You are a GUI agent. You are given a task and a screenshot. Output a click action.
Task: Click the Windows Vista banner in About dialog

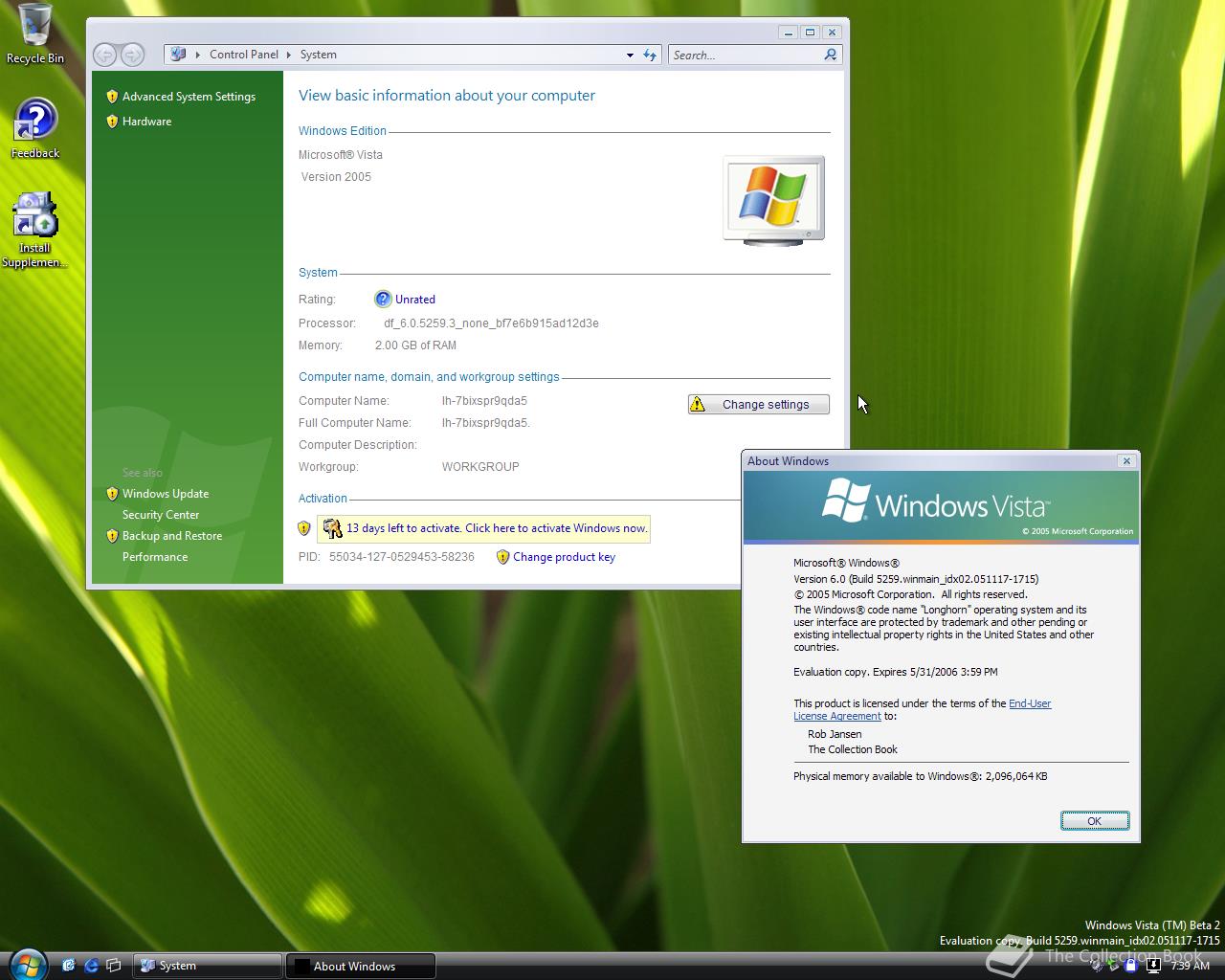click(941, 506)
